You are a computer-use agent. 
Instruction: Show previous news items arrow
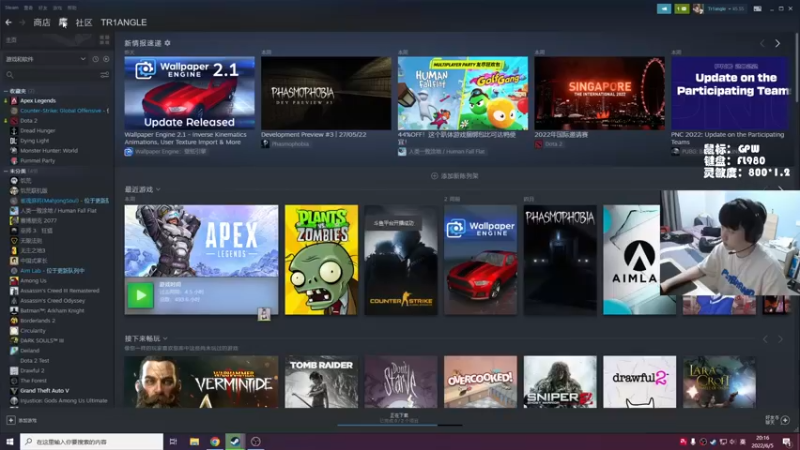(763, 44)
